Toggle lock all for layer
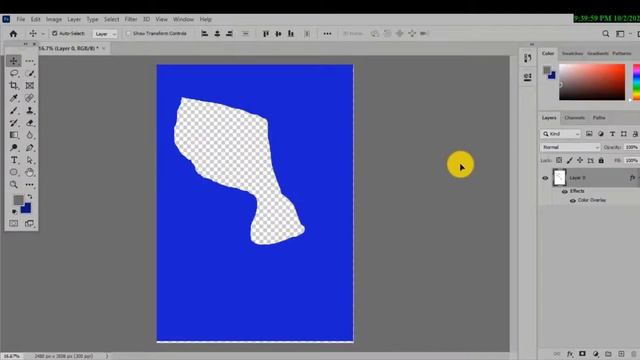This screenshot has width=640, height=360. [x=601, y=160]
